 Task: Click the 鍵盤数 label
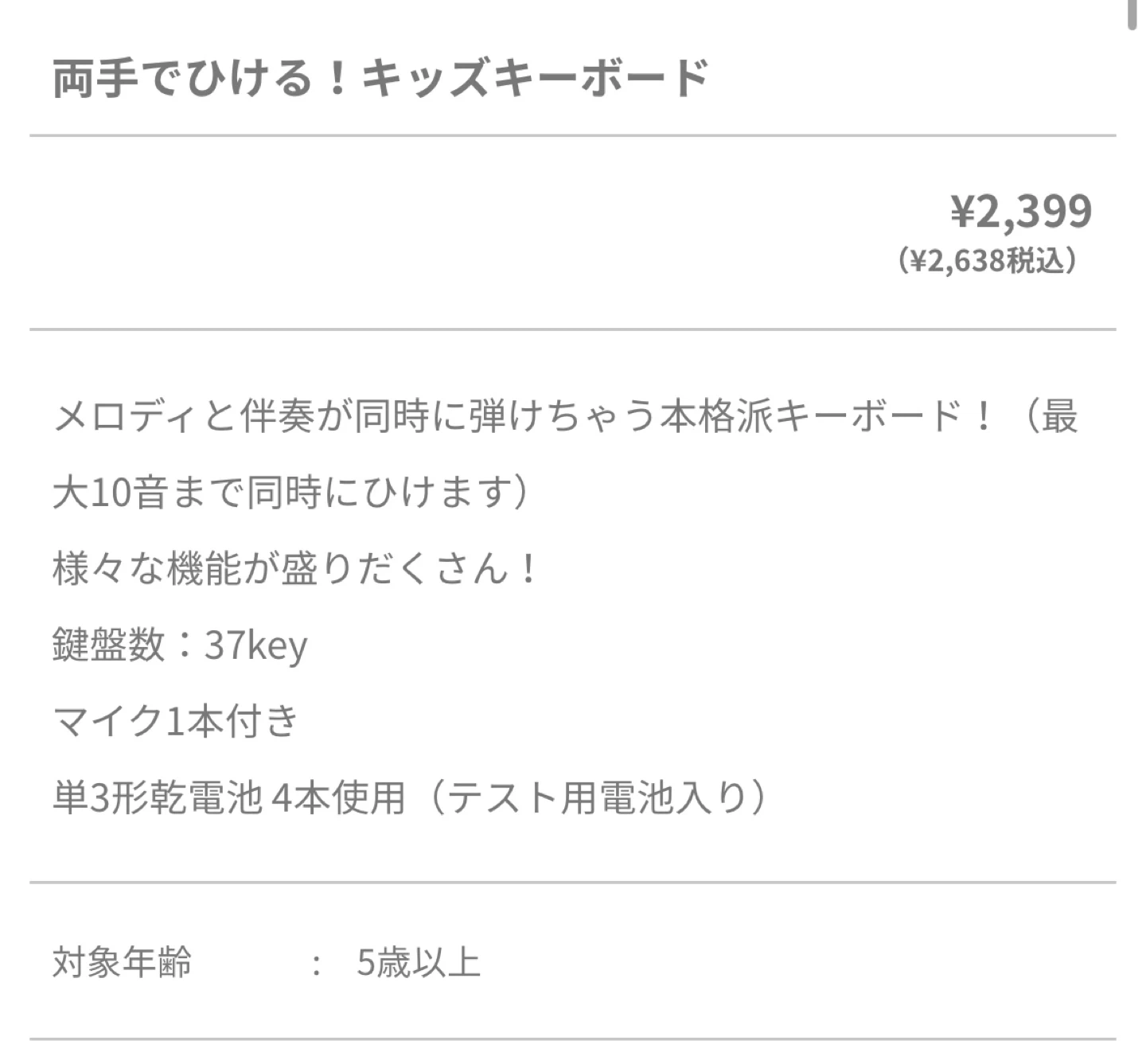[108, 645]
